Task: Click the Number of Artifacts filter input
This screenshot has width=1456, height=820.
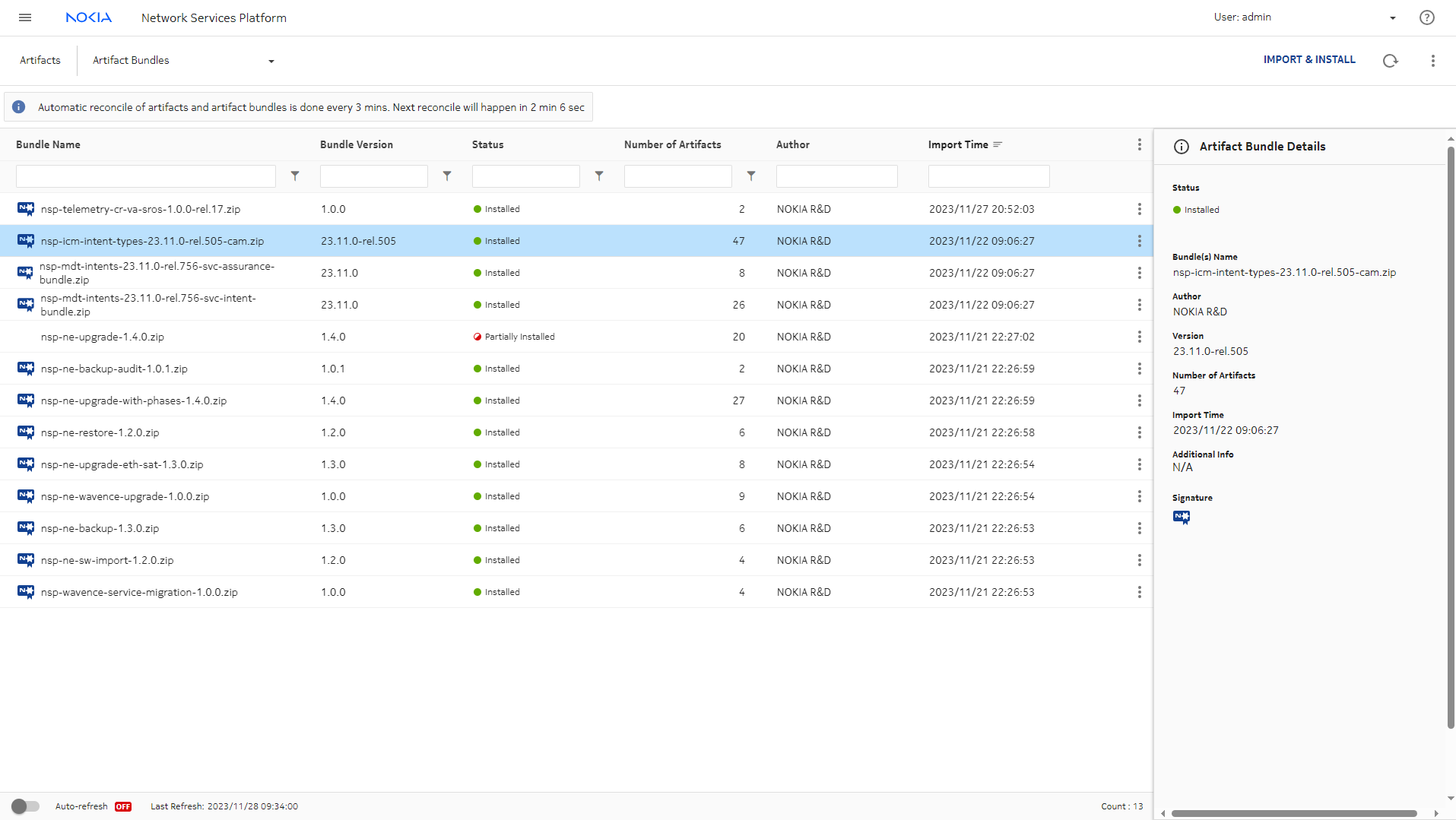Action: [x=678, y=176]
